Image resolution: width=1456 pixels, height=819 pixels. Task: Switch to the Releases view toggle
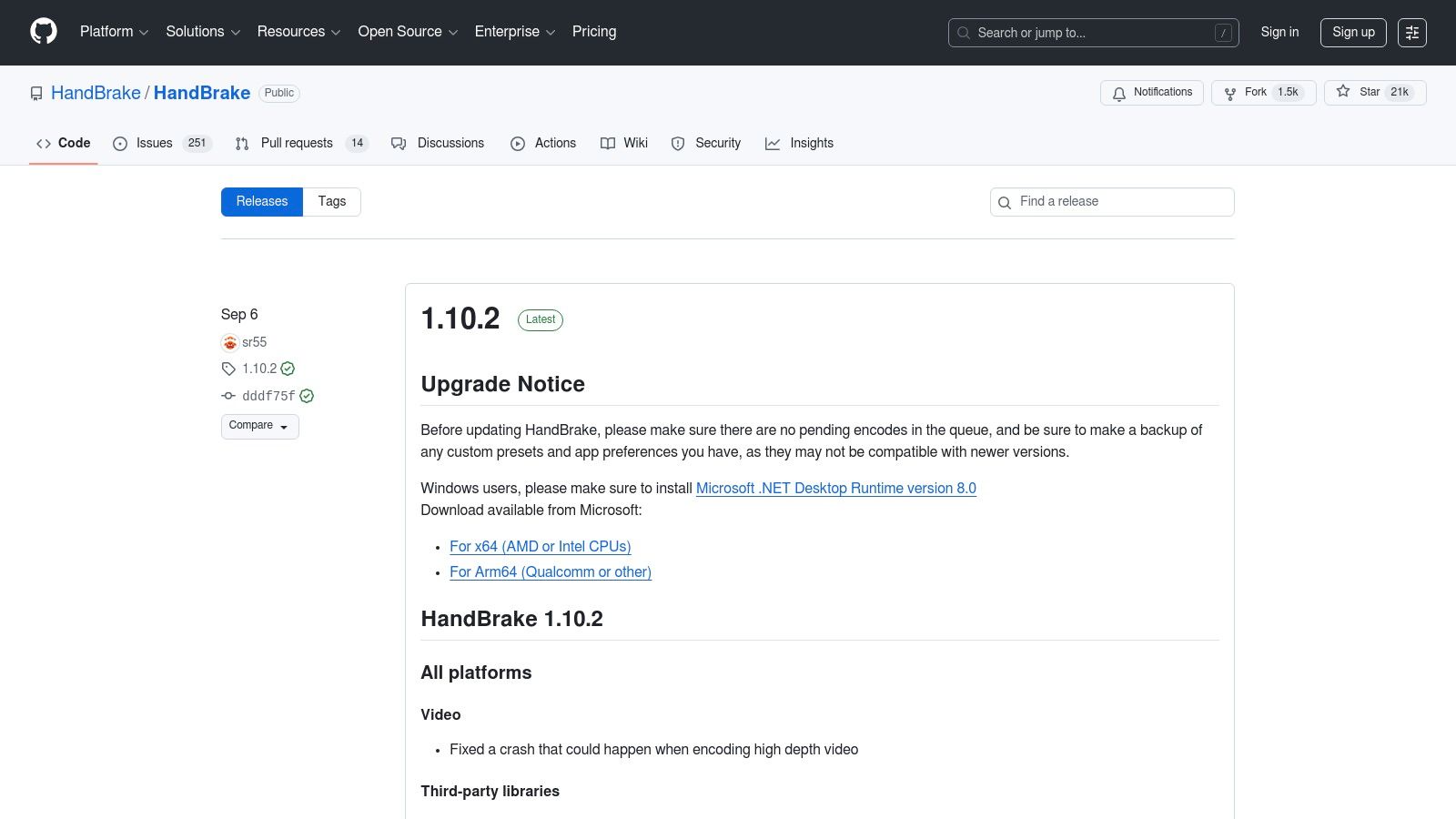click(x=261, y=202)
